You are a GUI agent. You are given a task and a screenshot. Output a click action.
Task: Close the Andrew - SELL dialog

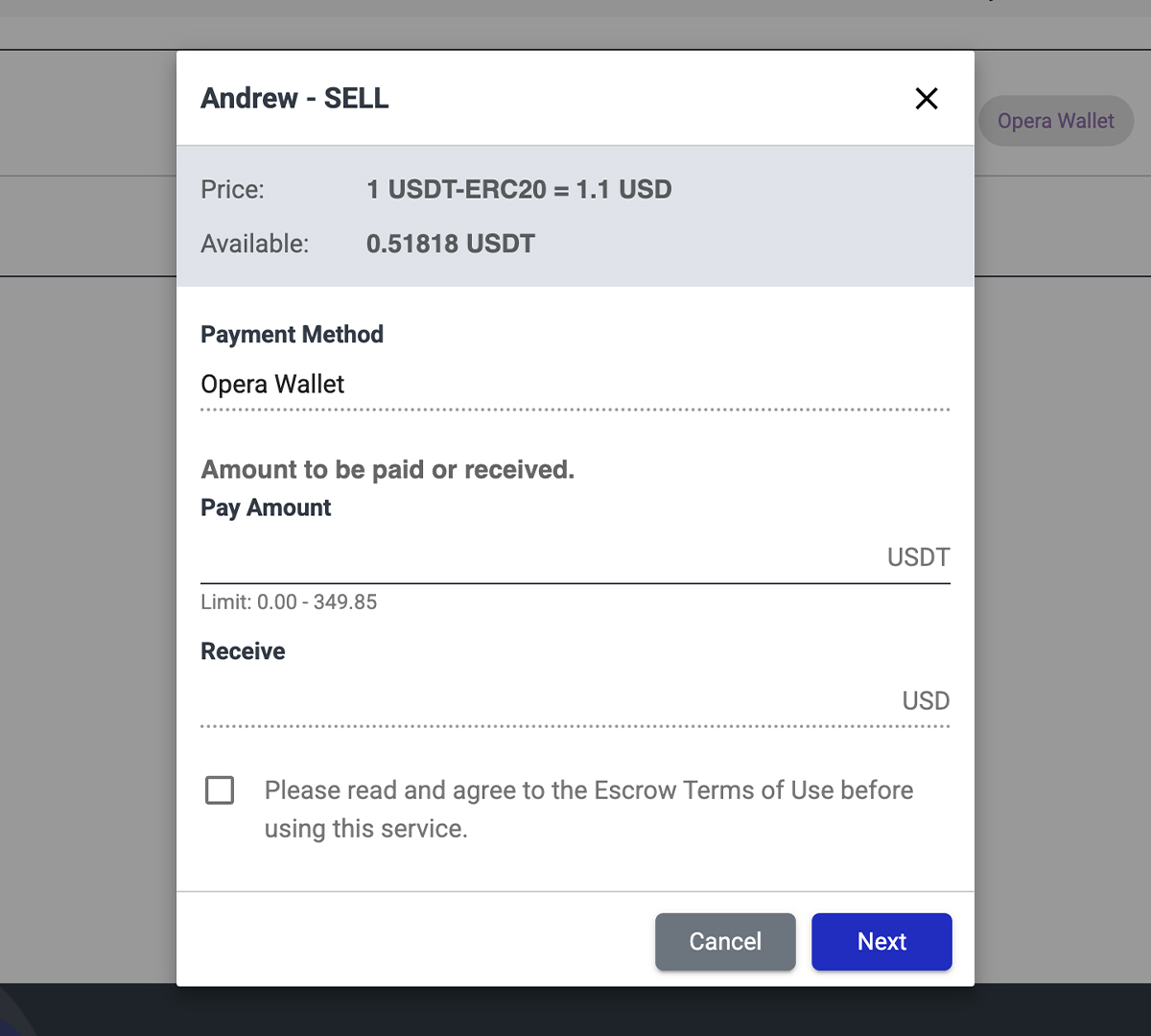pyautogui.click(x=926, y=99)
